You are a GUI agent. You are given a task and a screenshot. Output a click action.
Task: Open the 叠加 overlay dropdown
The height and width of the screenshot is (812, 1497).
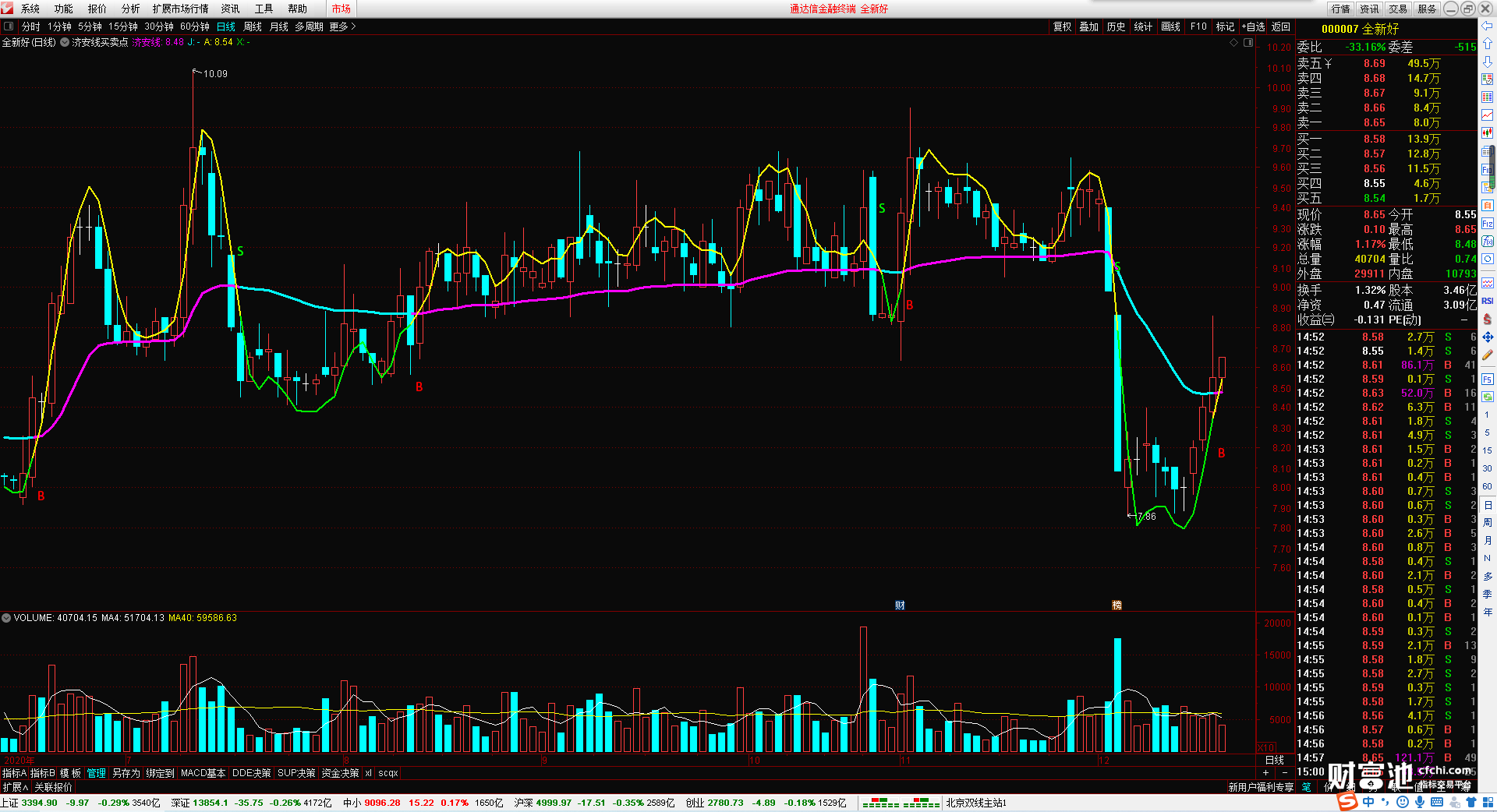[1088, 26]
